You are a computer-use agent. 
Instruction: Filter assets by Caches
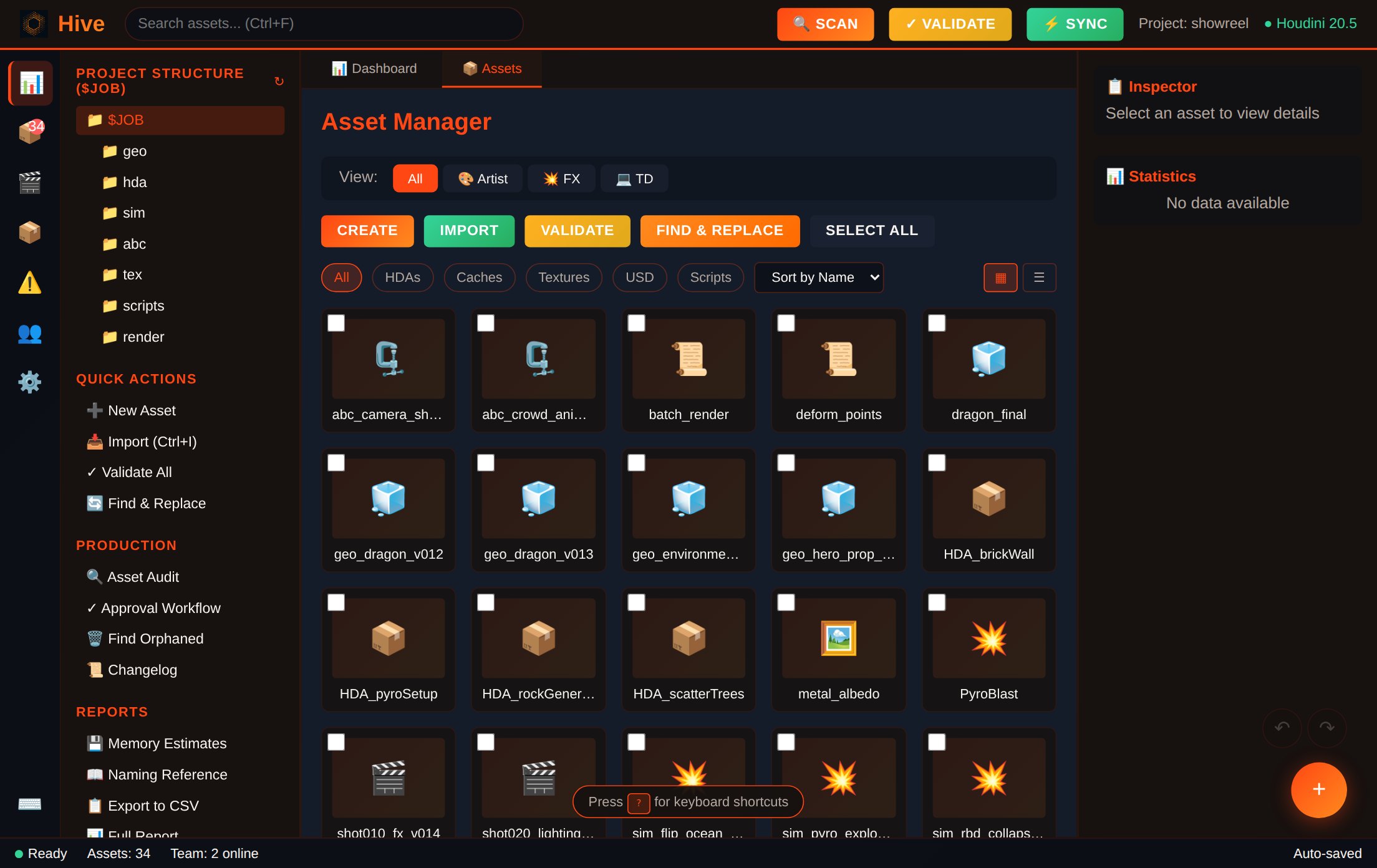479,277
